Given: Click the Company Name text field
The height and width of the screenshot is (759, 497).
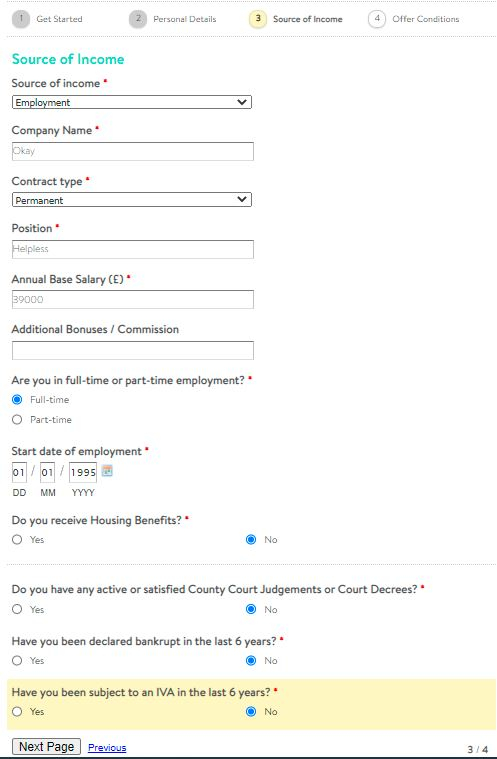Looking at the screenshot, I should (133, 152).
